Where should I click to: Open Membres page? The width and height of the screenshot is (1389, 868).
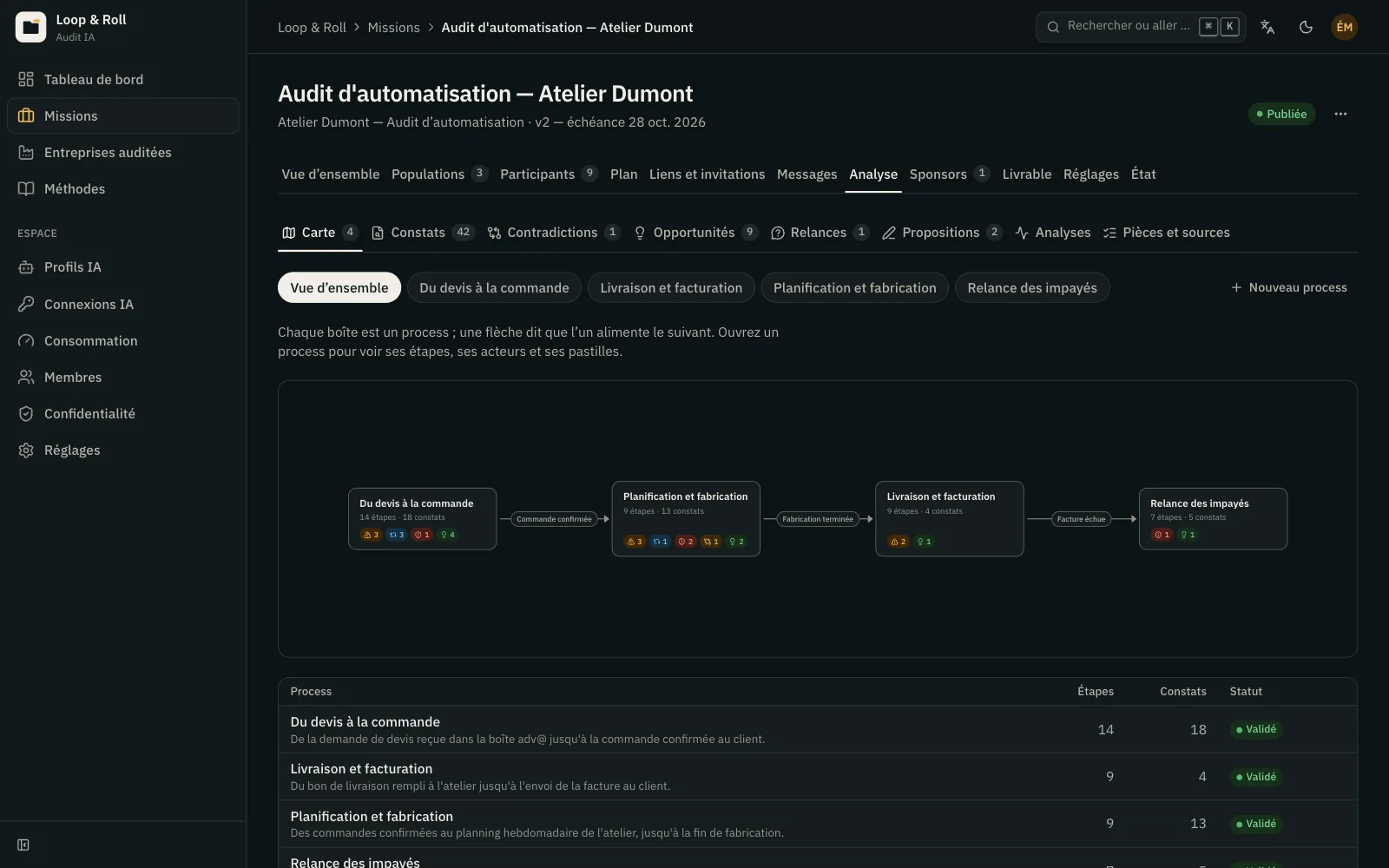point(122,377)
